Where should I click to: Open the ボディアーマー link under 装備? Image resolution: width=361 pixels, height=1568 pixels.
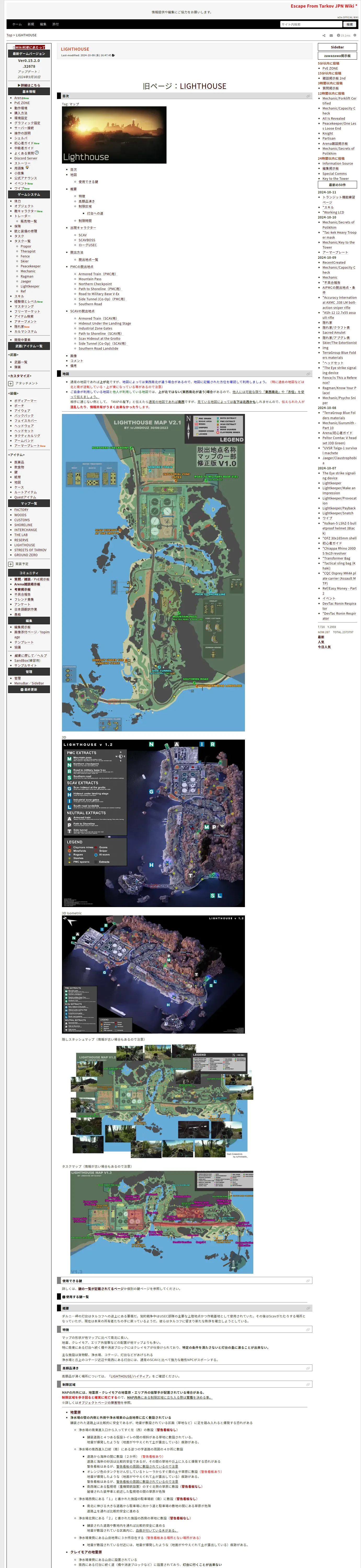[26, 401]
